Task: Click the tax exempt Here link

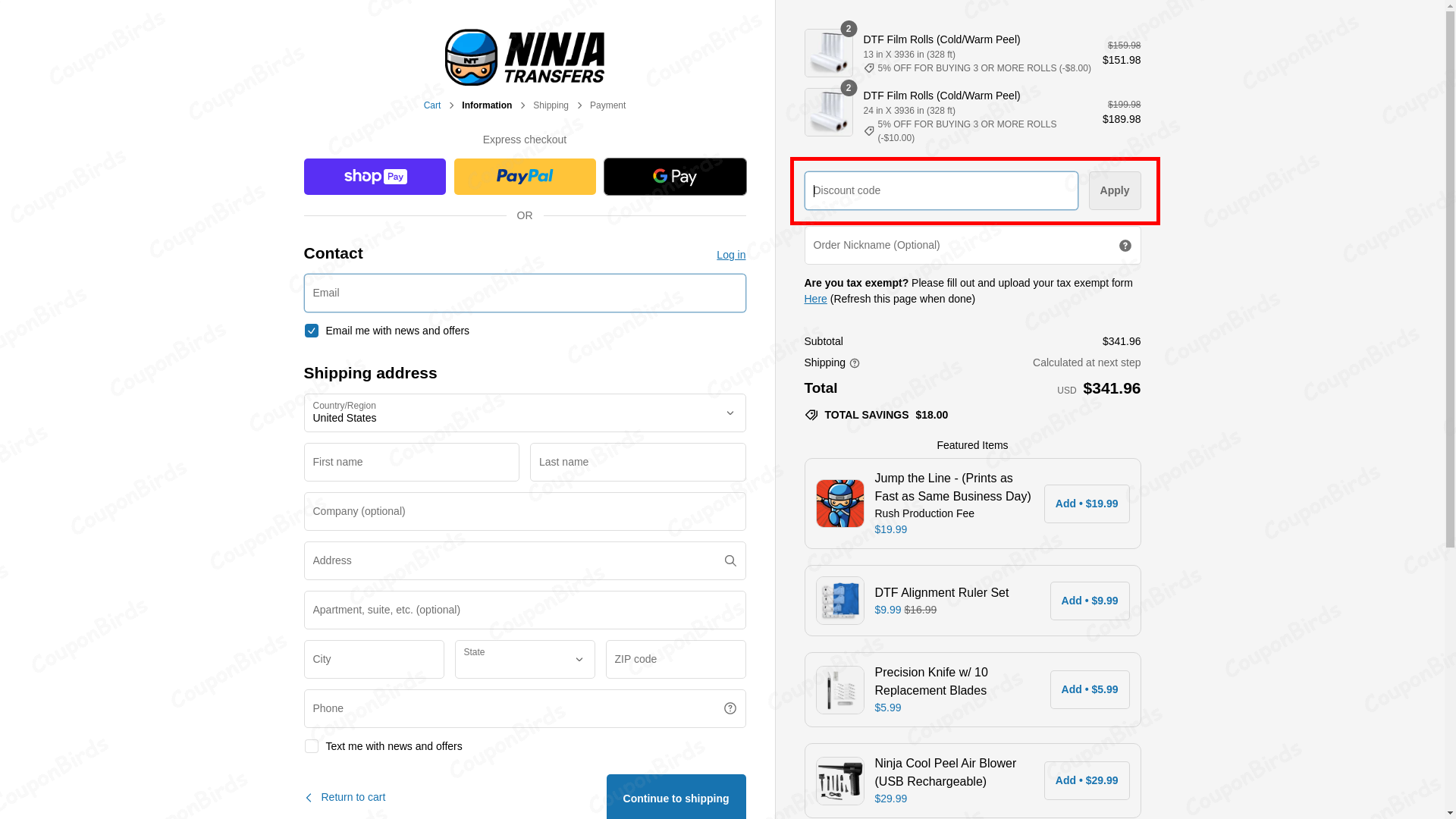Action: point(814,299)
